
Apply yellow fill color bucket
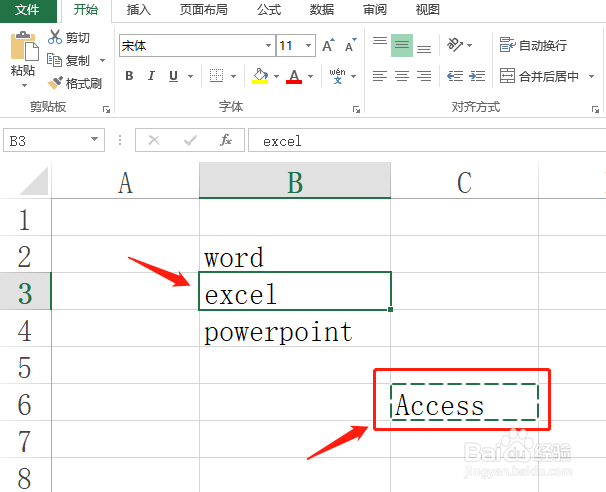pyautogui.click(x=260, y=76)
